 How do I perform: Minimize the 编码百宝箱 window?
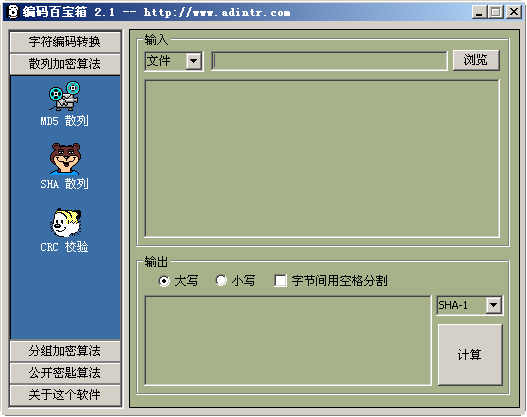(479, 12)
